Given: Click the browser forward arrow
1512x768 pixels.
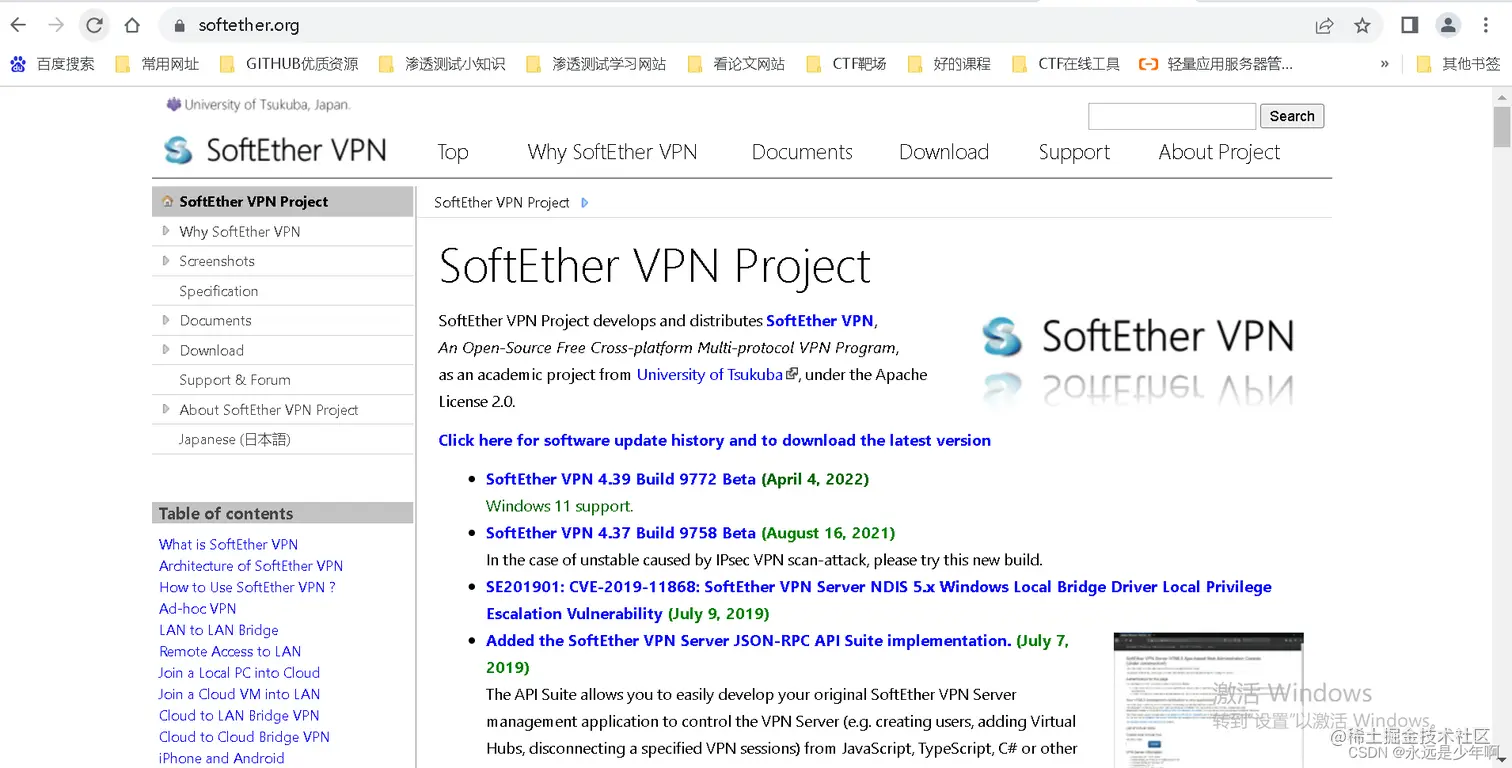Looking at the screenshot, I should [x=56, y=25].
